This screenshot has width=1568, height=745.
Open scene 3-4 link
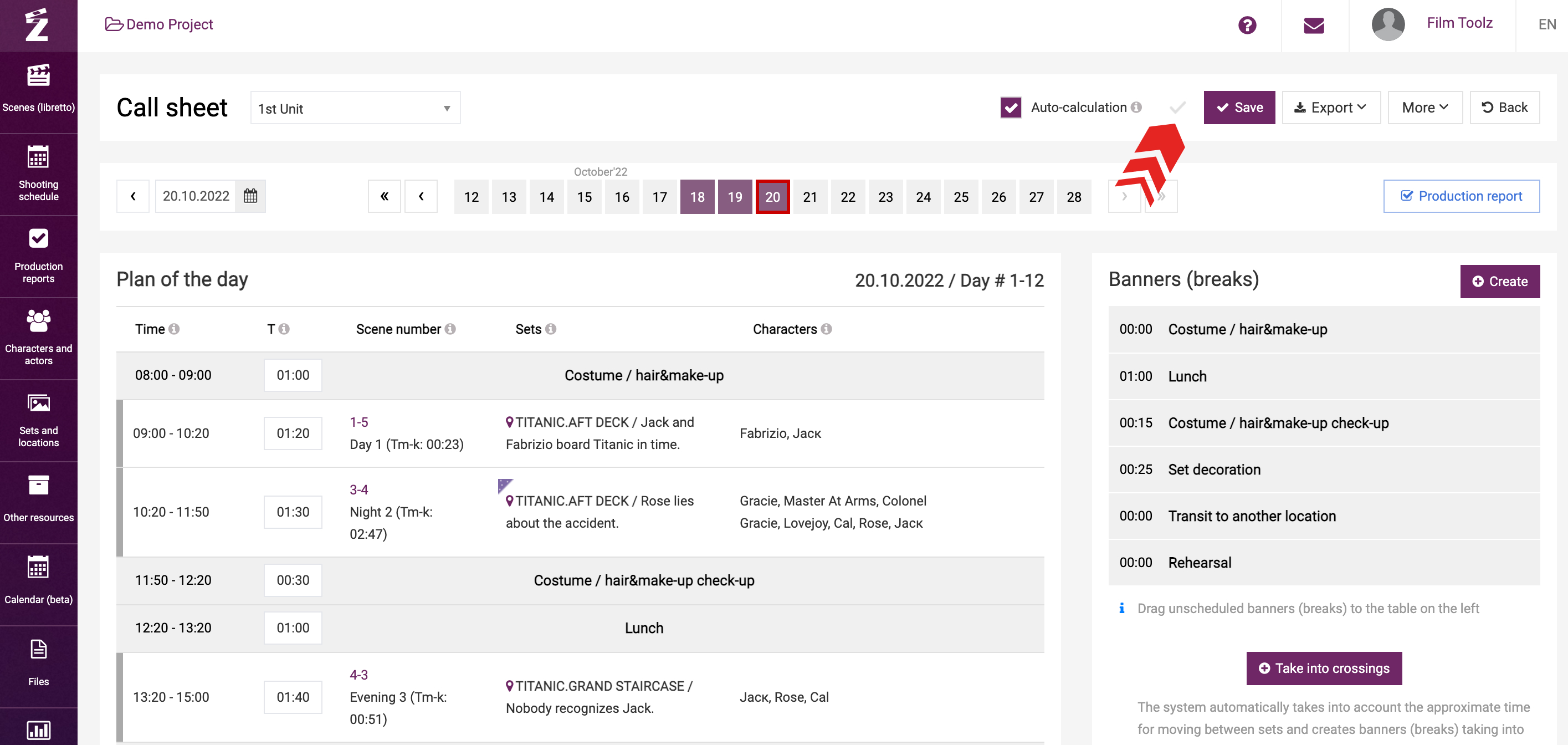pyautogui.click(x=358, y=490)
